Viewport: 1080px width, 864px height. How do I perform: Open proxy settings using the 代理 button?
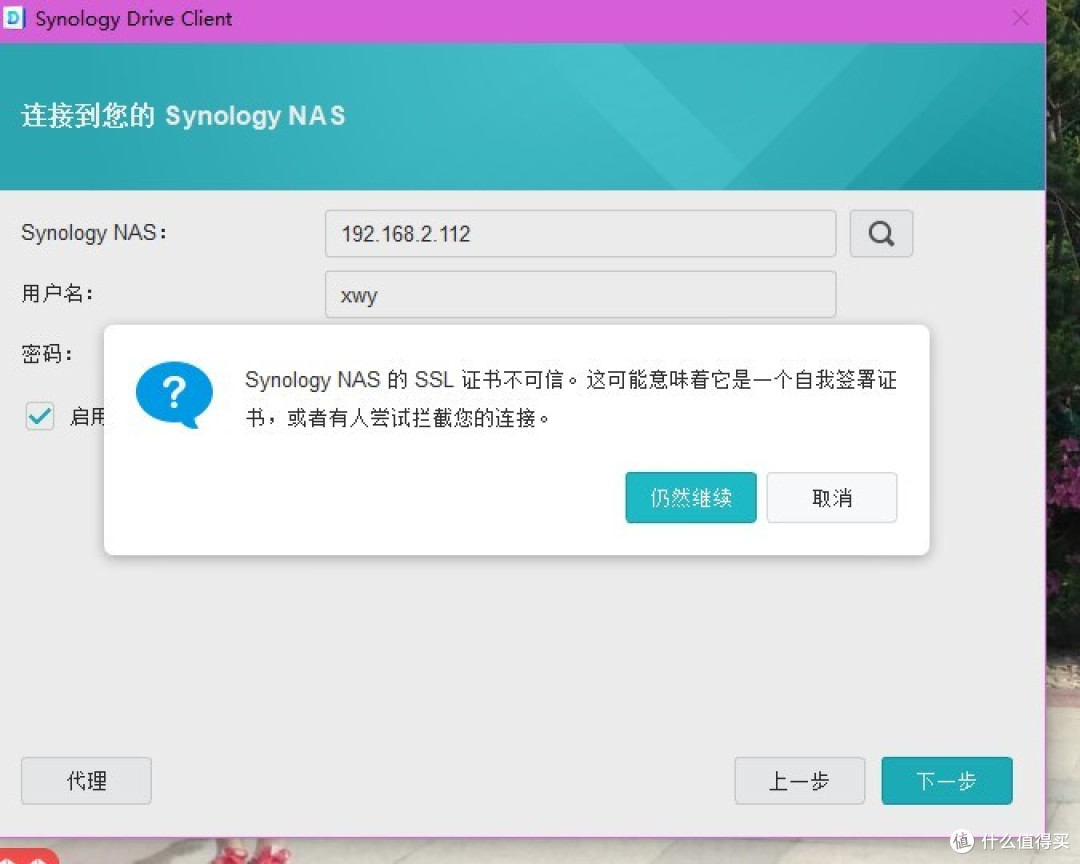[86, 781]
